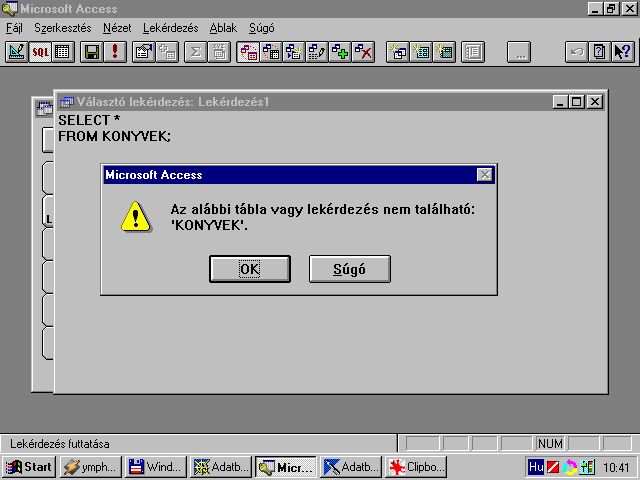Minimize the Lekérdezés1 query window
This screenshot has height=480, width=640.
coord(560,102)
